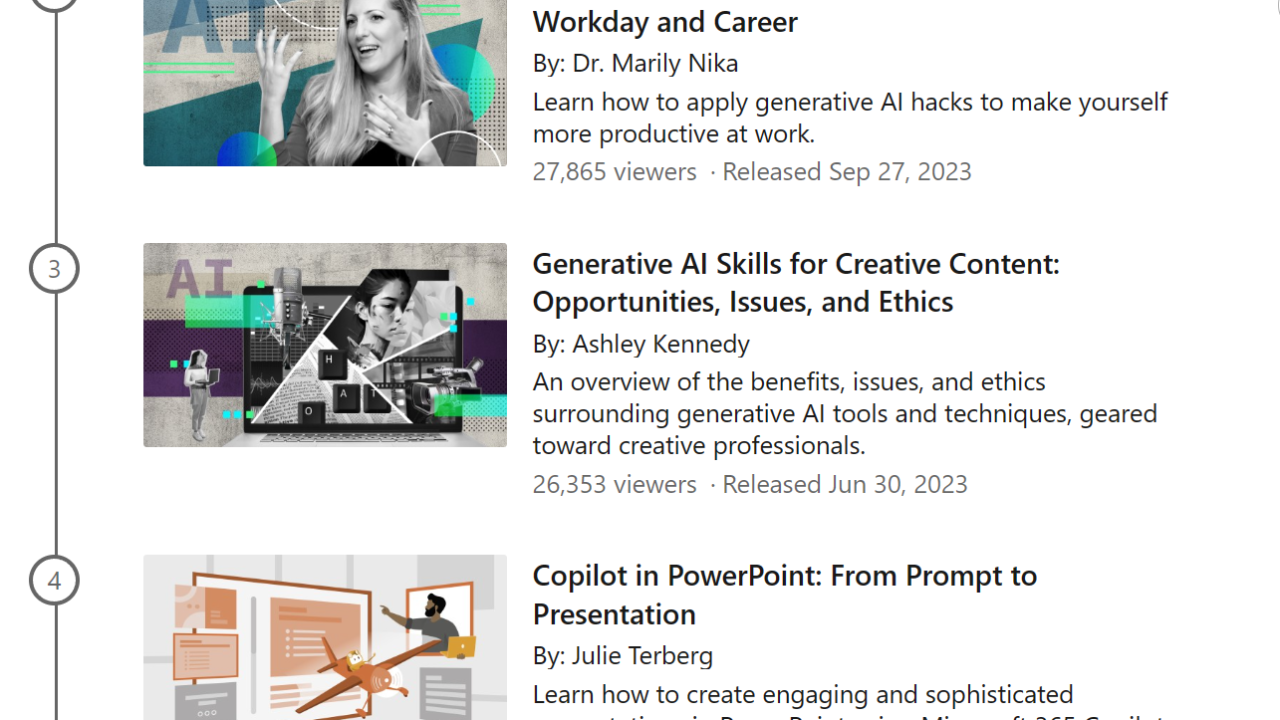Click the author line "By: Dr. Marily Nika"
Viewport: 1280px width, 720px height.
pos(635,63)
